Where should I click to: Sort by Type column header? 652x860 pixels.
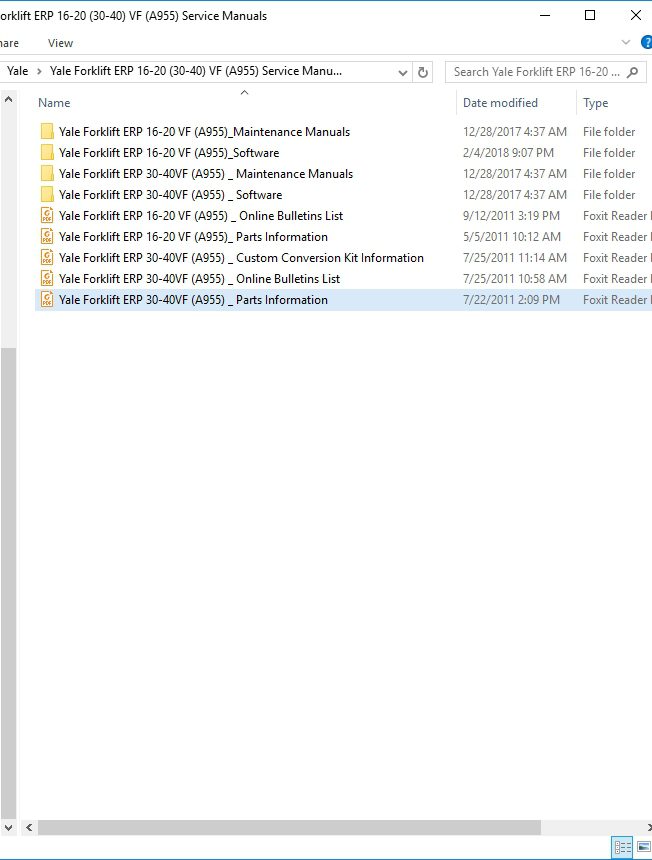tap(596, 103)
